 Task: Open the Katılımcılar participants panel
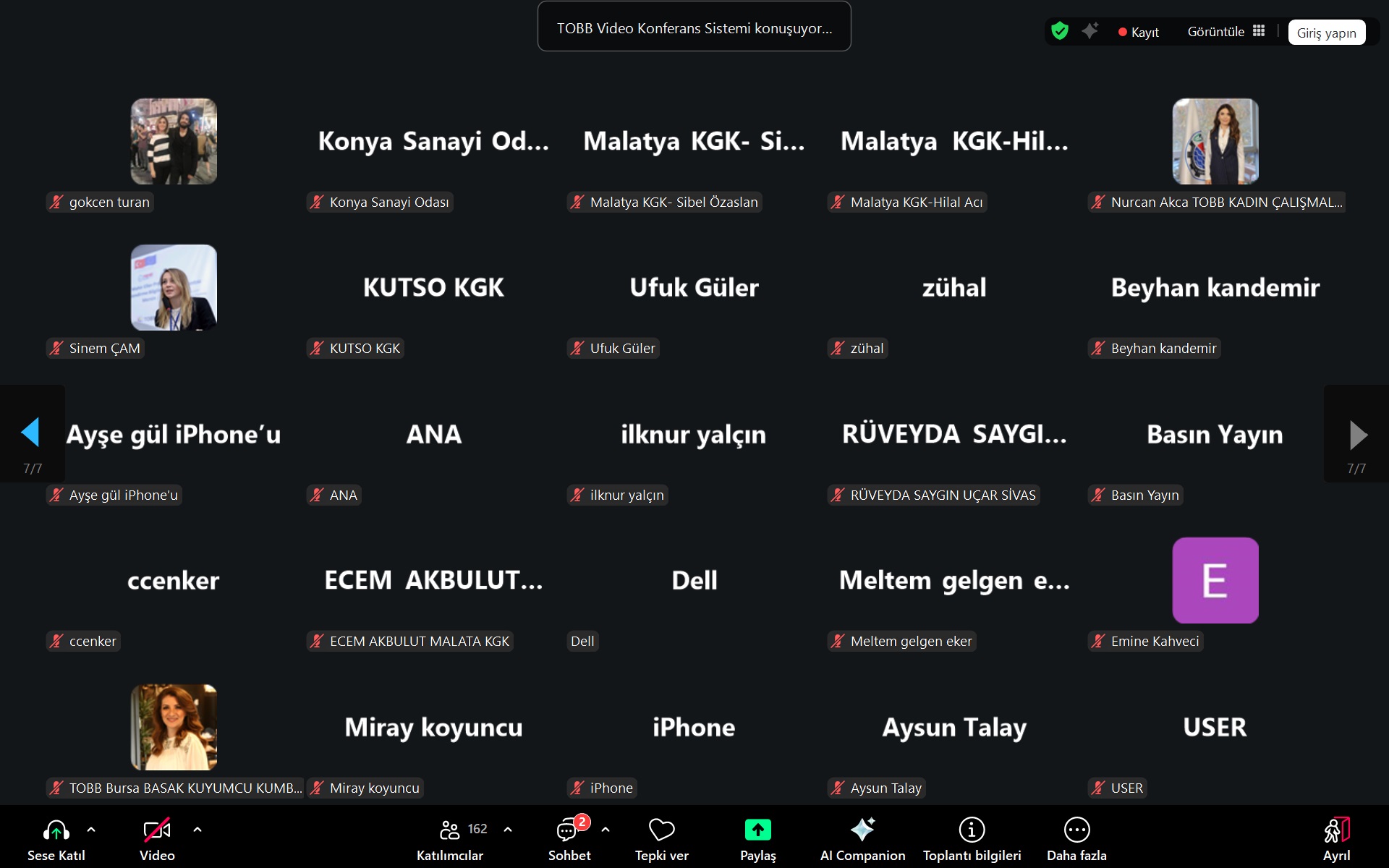(x=450, y=839)
